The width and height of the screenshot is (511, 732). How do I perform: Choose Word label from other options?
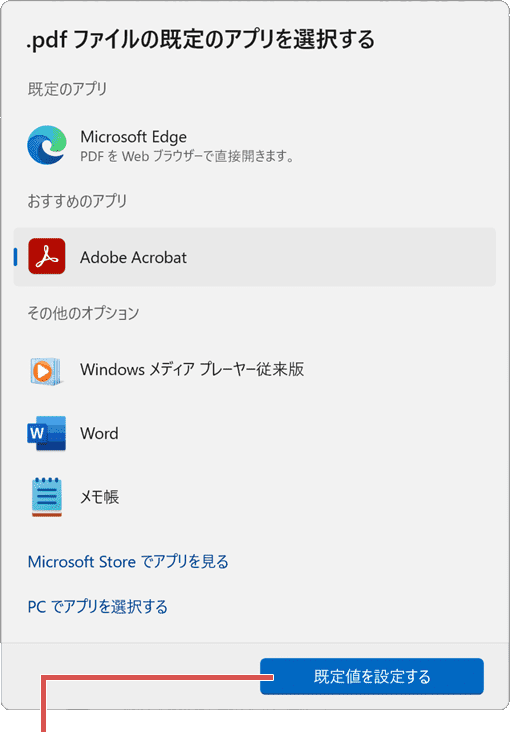coord(99,433)
